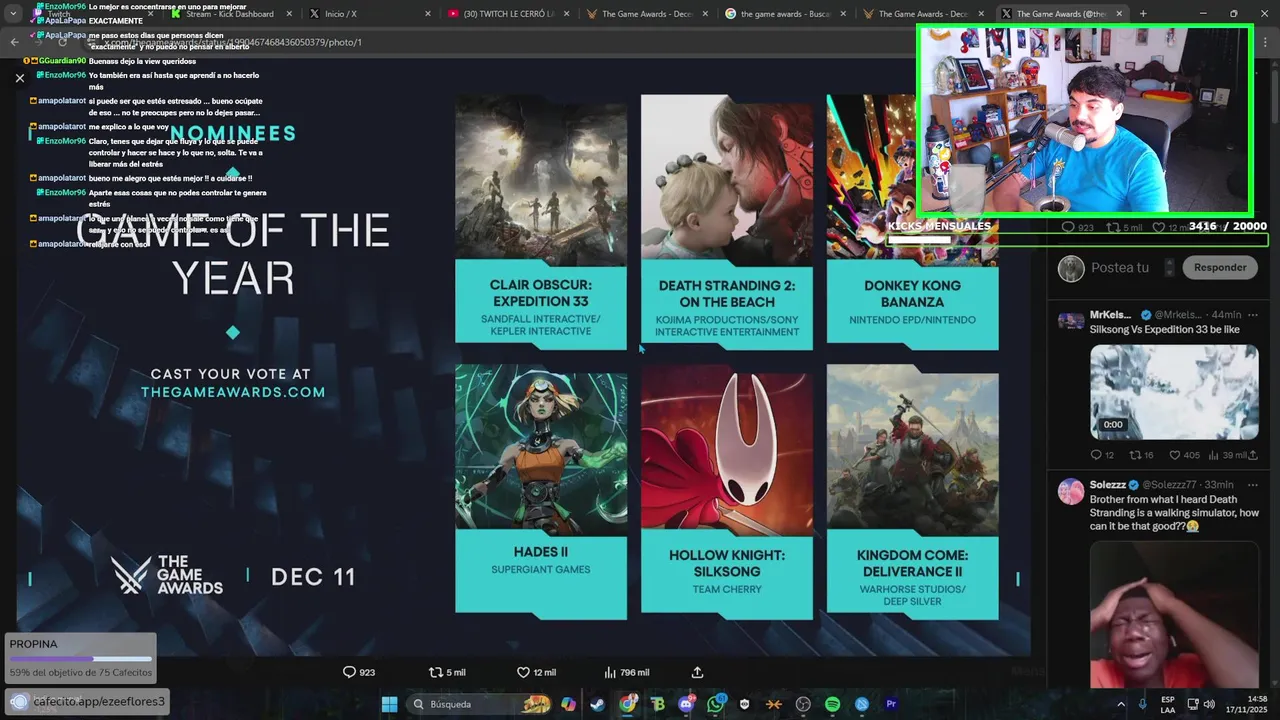Open MrKels profile name

click(x=1110, y=315)
